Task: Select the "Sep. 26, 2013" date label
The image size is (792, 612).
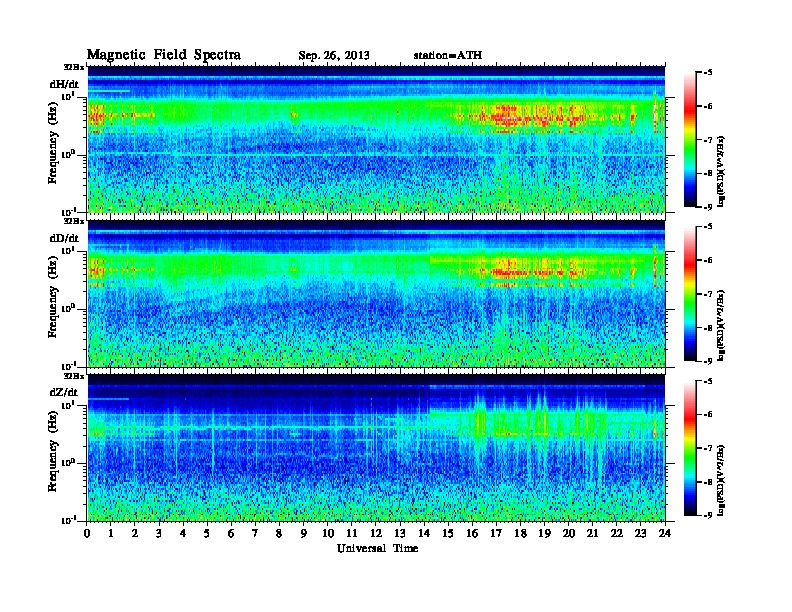Action: coord(334,56)
